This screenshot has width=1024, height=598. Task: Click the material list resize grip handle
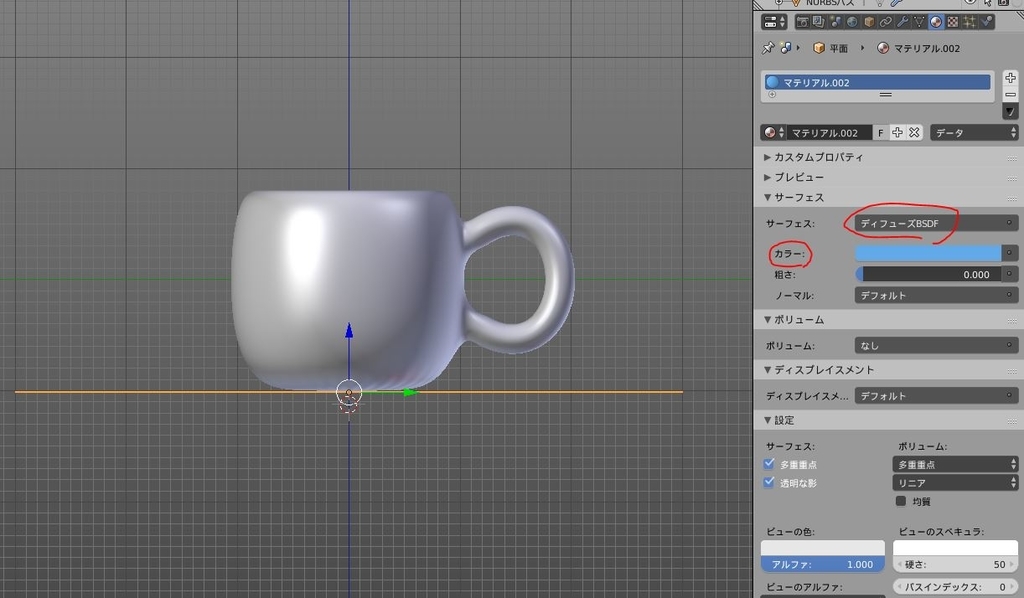point(886,95)
